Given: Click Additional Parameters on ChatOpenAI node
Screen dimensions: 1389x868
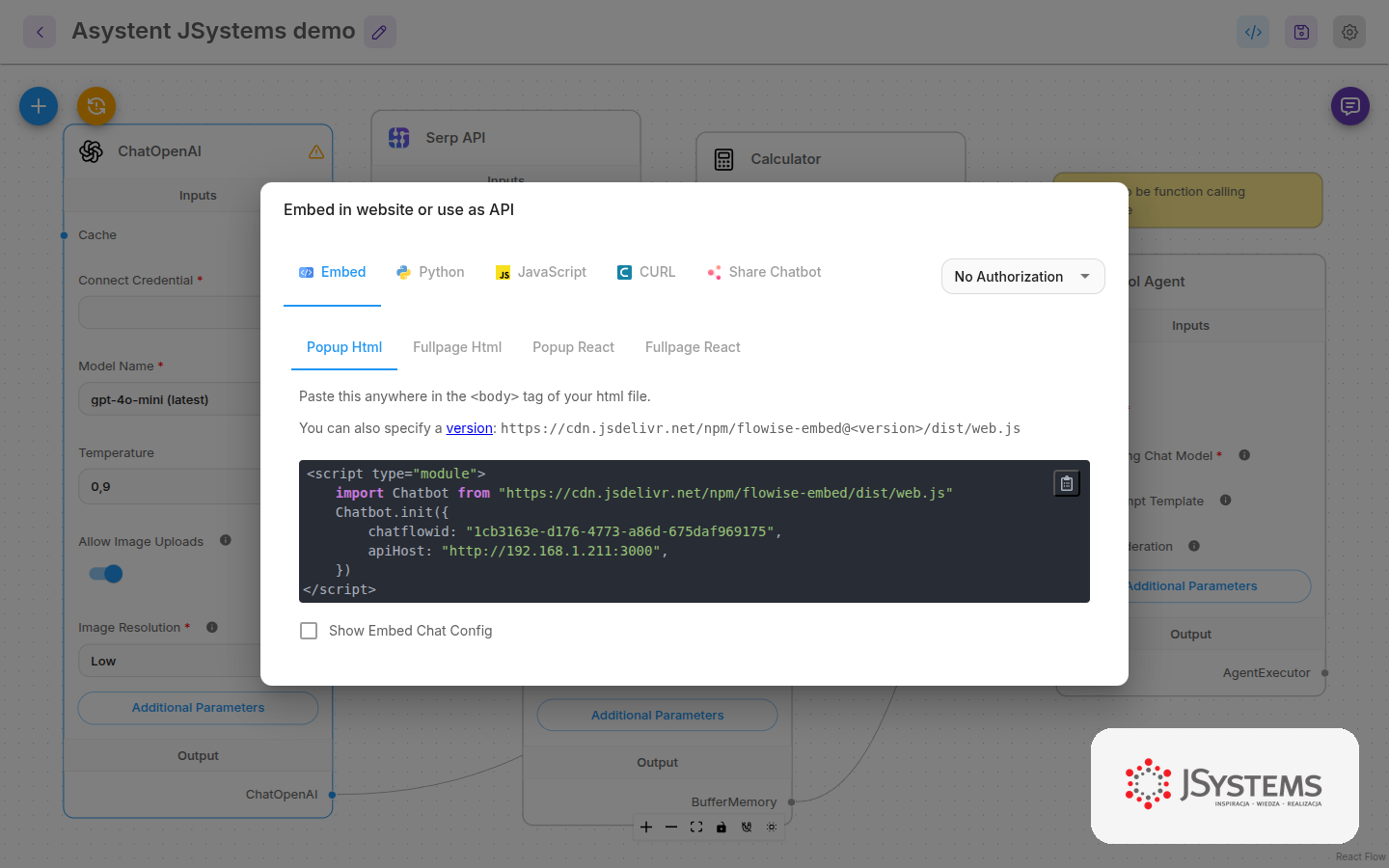Looking at the screenshot, I should [198, 708].
